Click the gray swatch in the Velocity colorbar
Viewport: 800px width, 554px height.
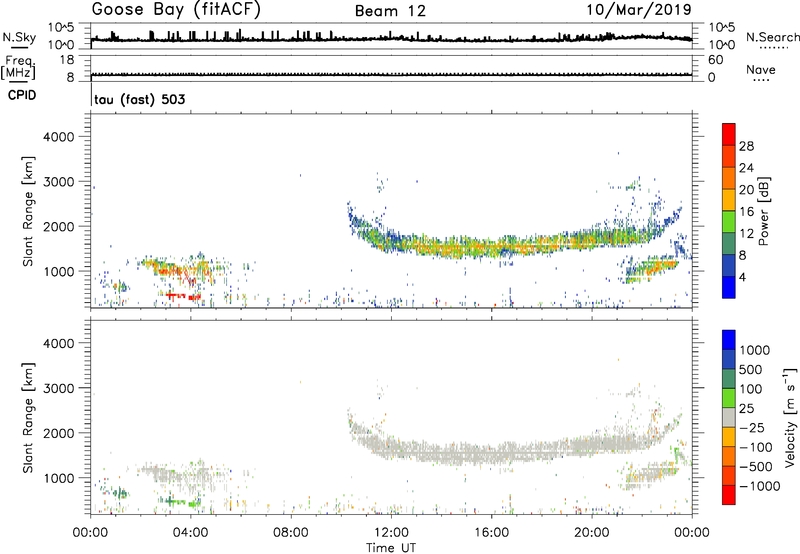[x=729, y=418]
